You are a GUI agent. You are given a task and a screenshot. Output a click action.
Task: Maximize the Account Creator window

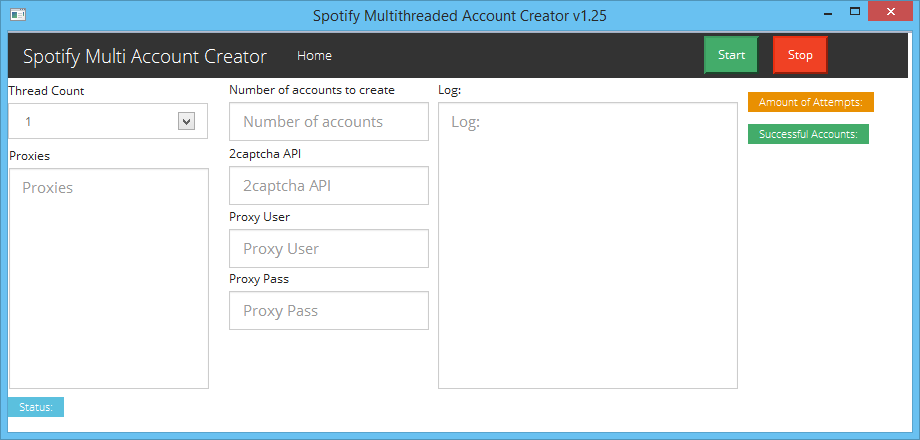point(855,12)
